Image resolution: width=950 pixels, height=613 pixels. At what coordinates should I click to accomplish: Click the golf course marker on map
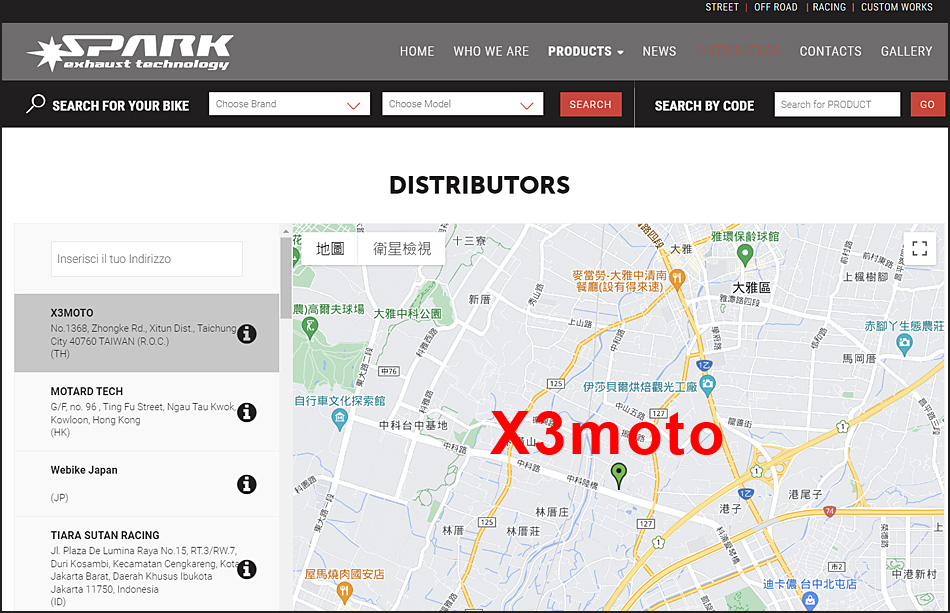tap(310, 328)
